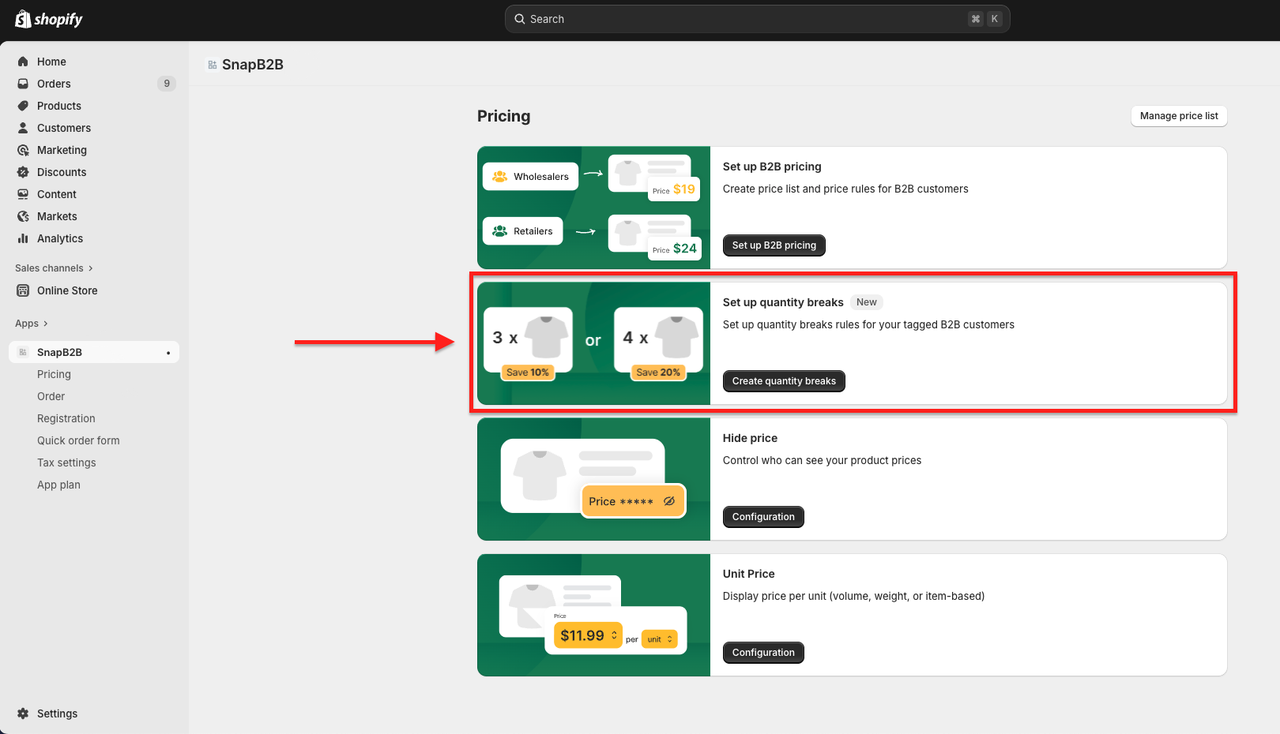This screenshot has height=734, width=1280.
Task: Click the Online Store icon
Action: (x=23, y=291)
